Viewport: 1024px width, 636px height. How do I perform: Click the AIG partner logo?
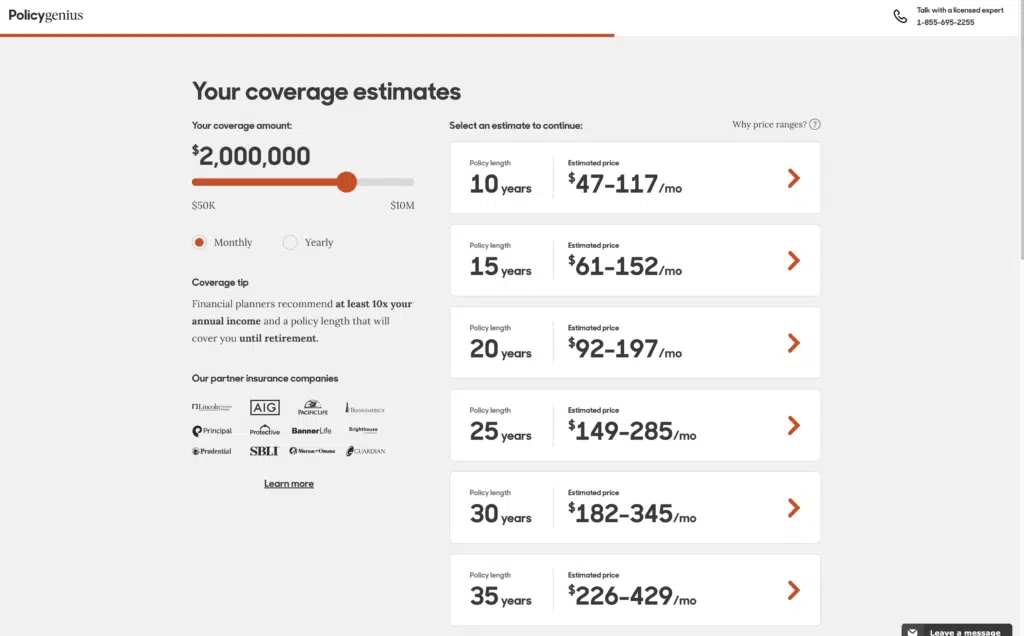[x=265, y=408]
